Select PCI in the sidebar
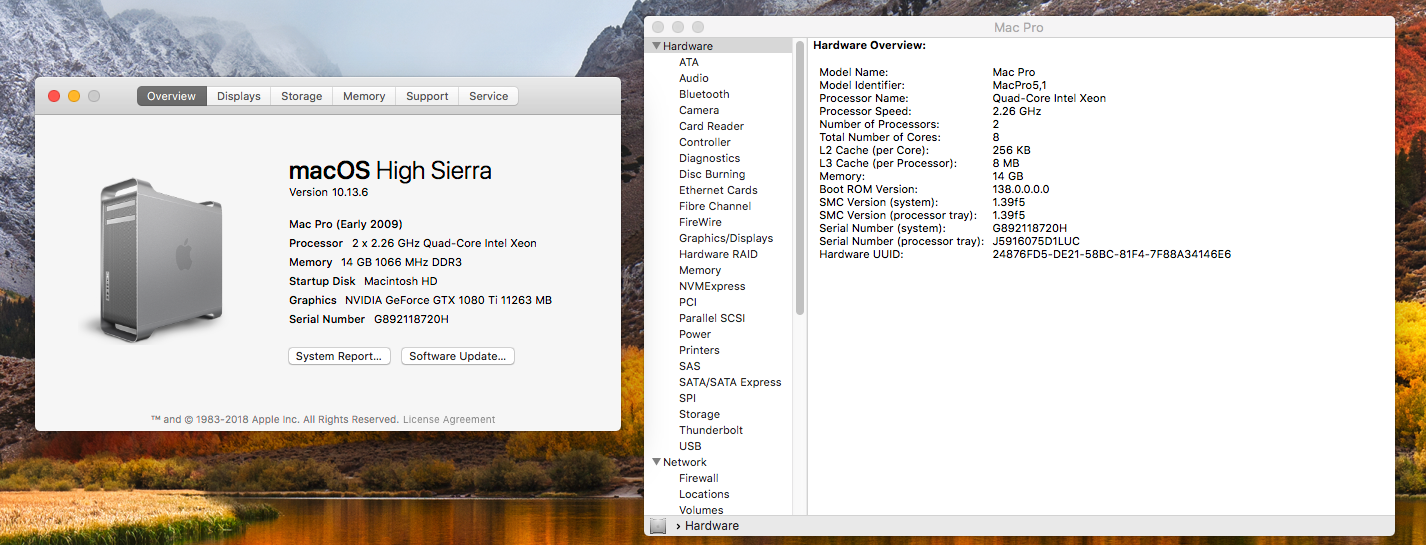This screenshot has width=1426, height=545. [688, 302]
